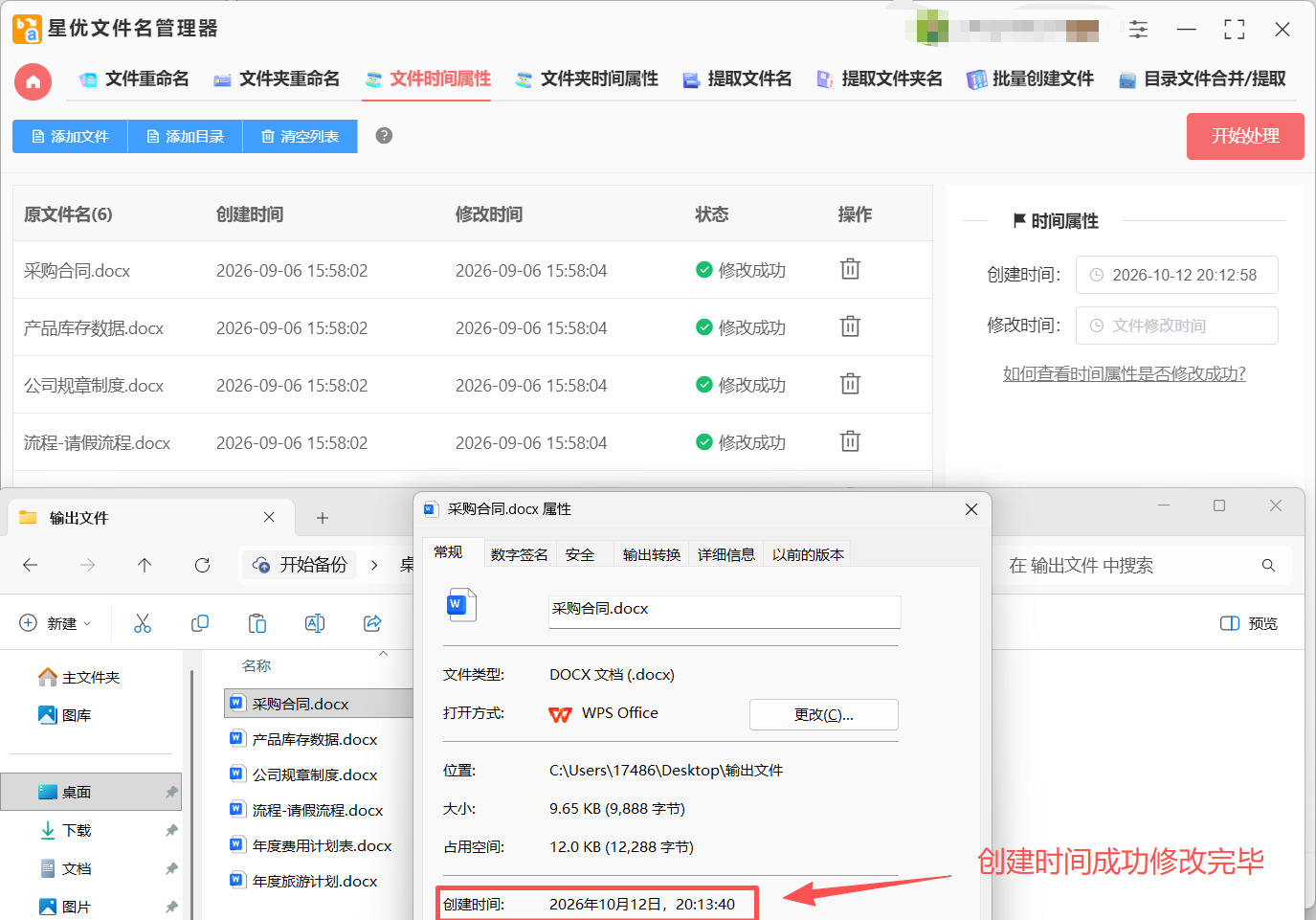Screen dimensions: 1316x920
Task: Open the help question mark icon
Action: [384, 135]
